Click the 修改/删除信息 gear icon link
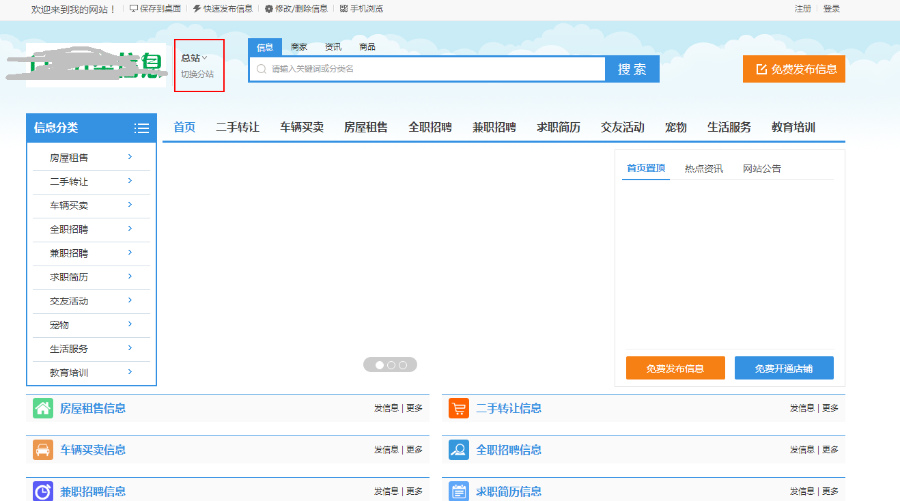Viewport: 900px width, 501px height. click(x=296, y=9)
